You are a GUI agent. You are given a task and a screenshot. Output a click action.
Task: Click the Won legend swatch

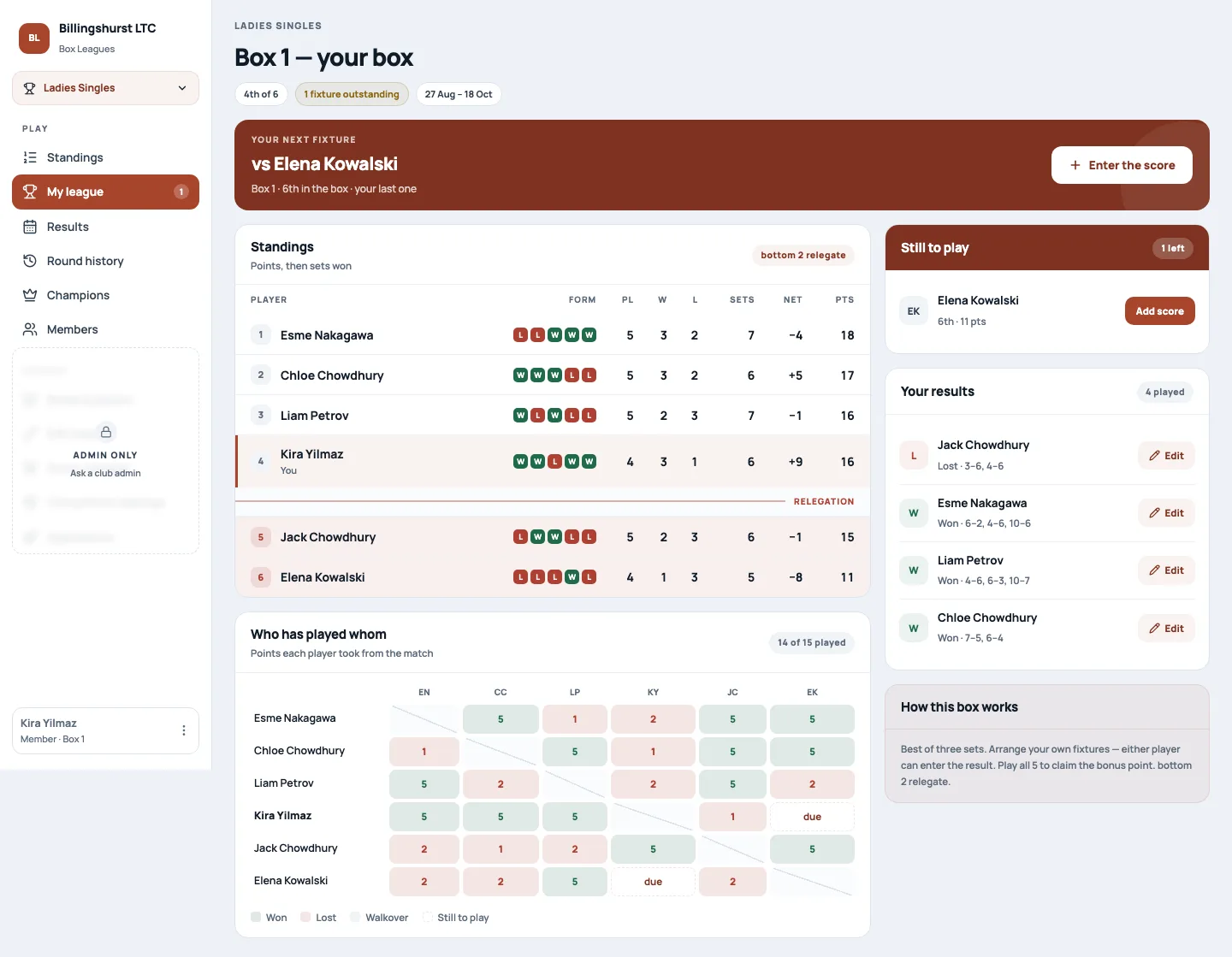click(x=256, y=917)
